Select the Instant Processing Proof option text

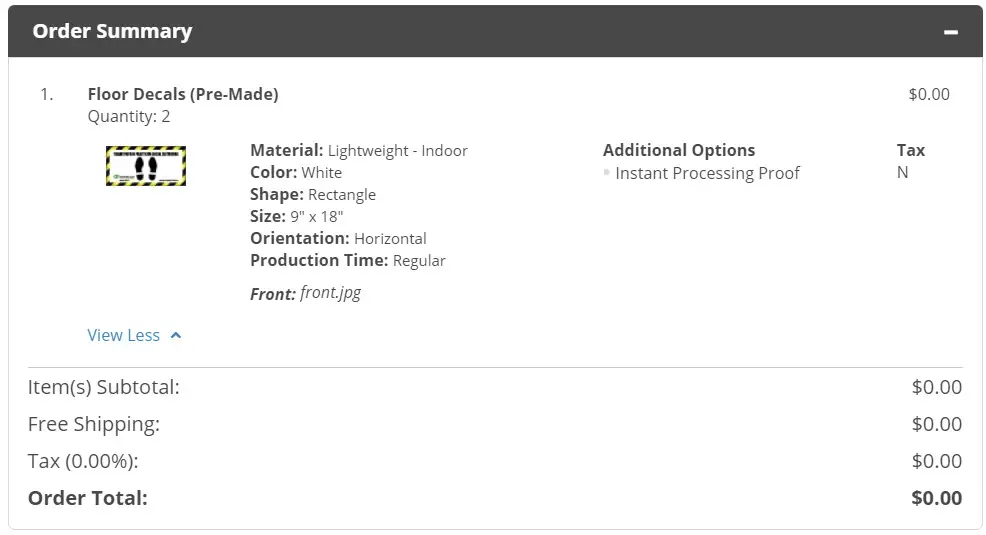tap(707, 173)
